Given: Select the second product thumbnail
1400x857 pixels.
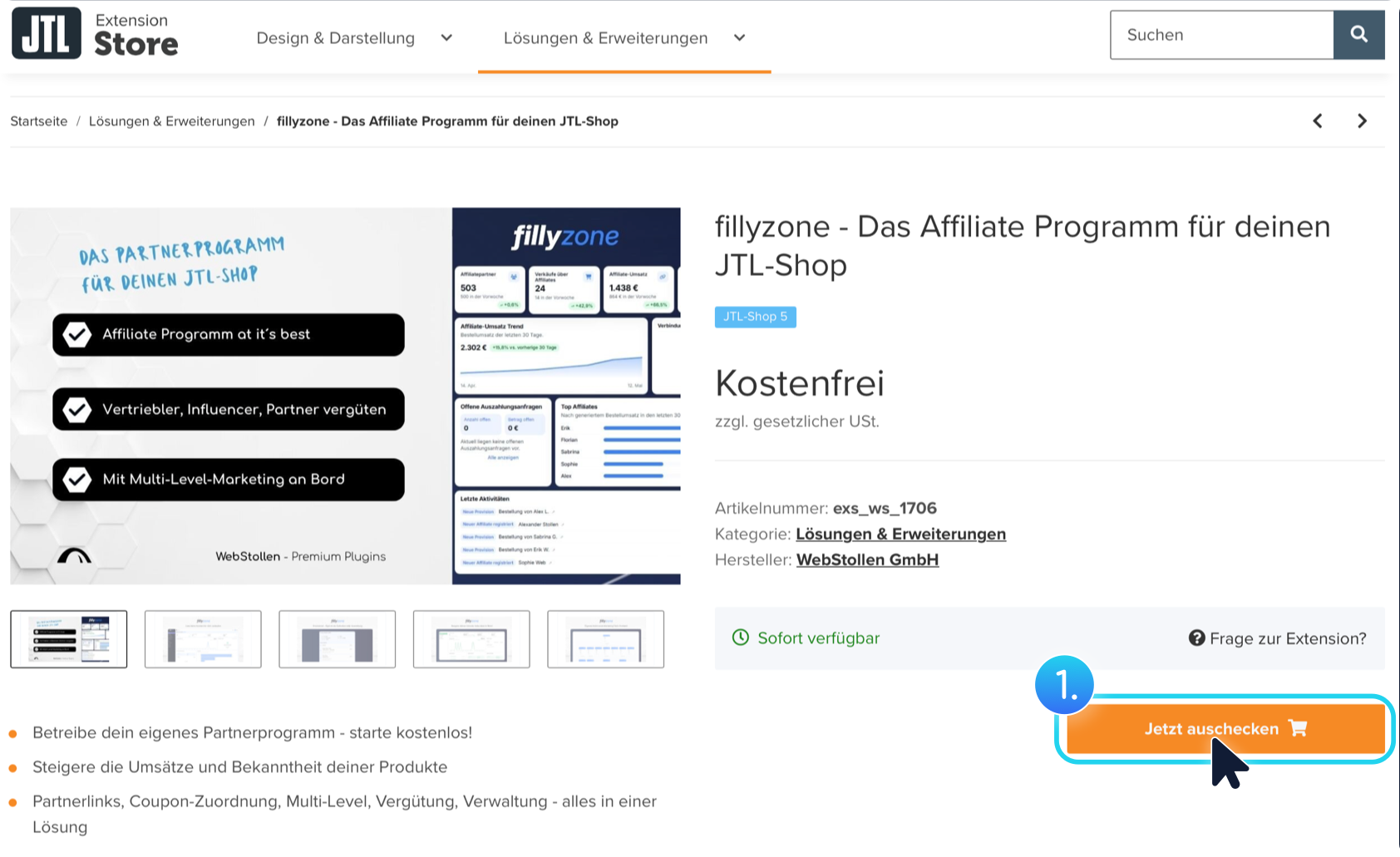Looking at the screenshot, I should 203,639.
